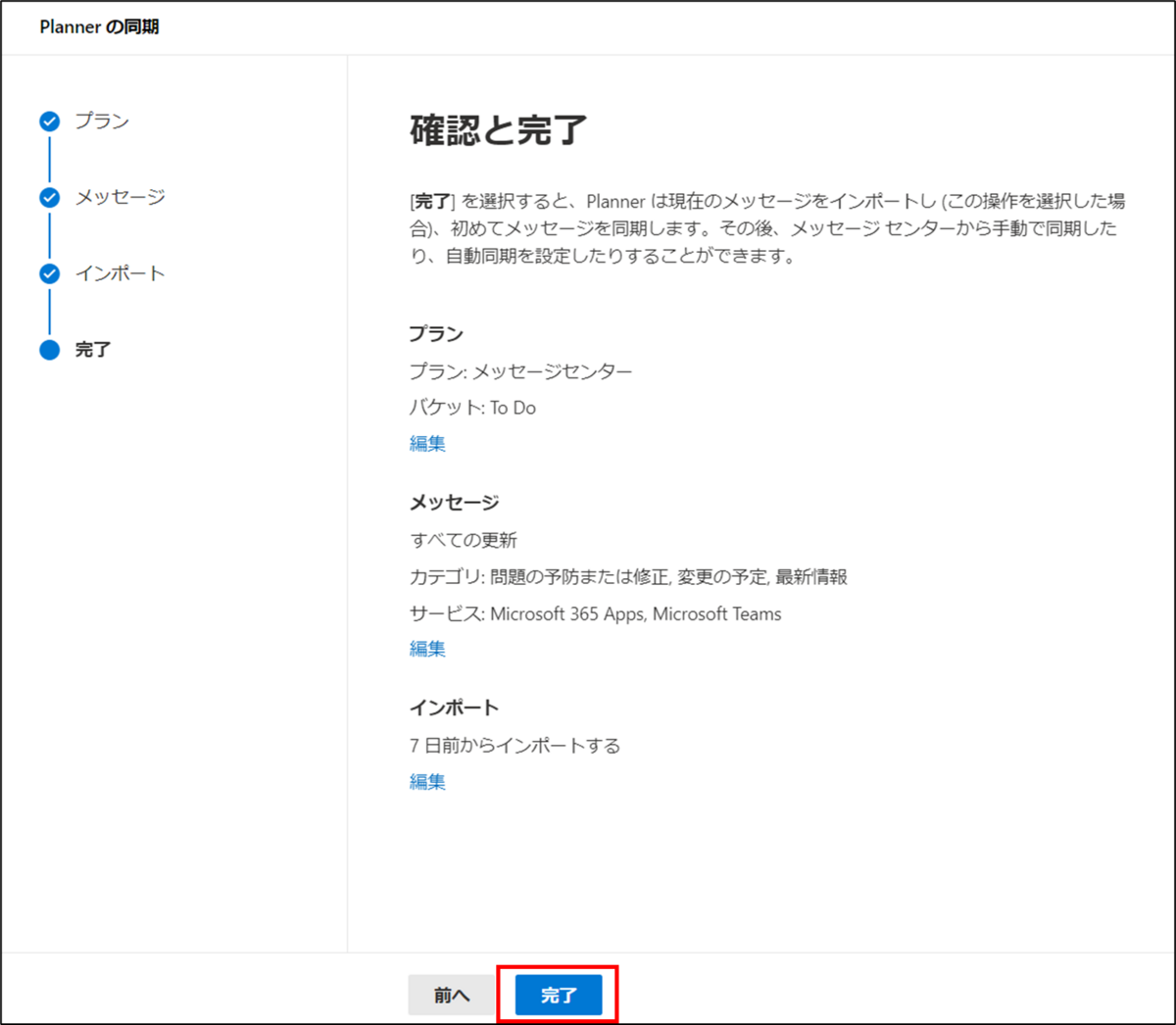The width and height of the screenshot is (1176, 1025).
Task: Click the カテゴリ line listing 問題の予防または修正
Action: [628, 576]
